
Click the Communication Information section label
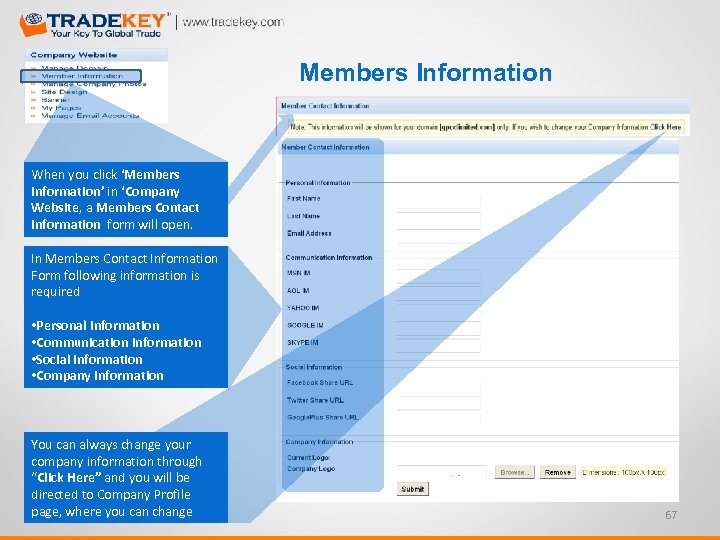(x=329, y=258)
